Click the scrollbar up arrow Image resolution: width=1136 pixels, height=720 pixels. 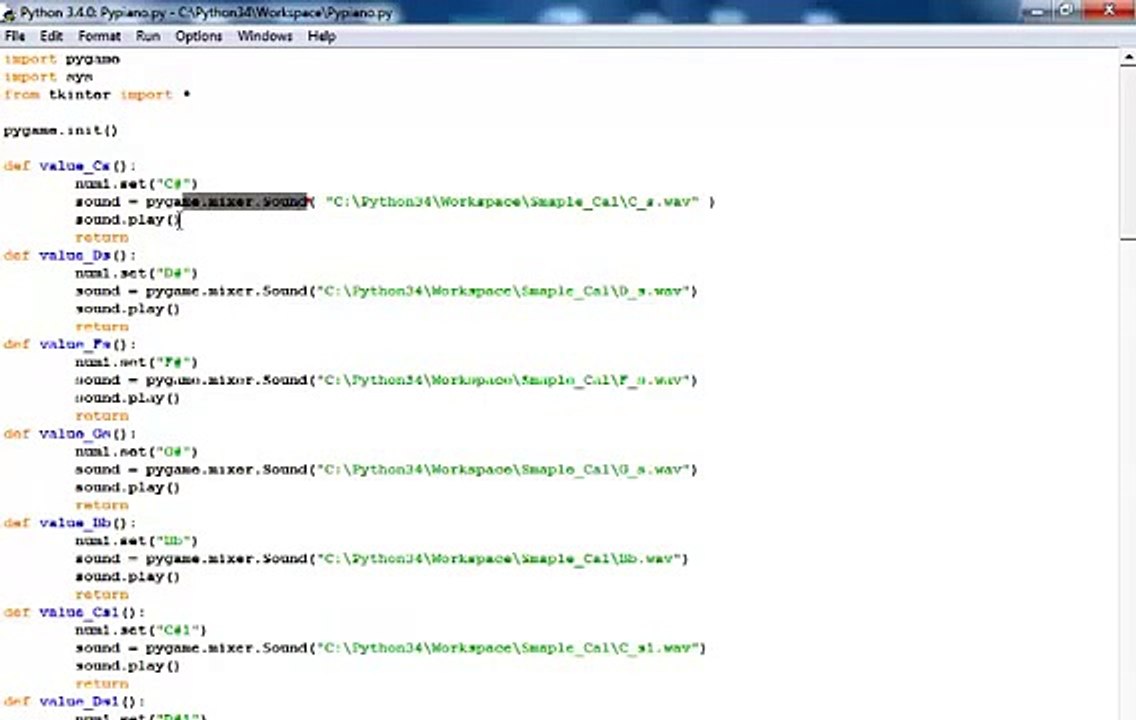1128,59
